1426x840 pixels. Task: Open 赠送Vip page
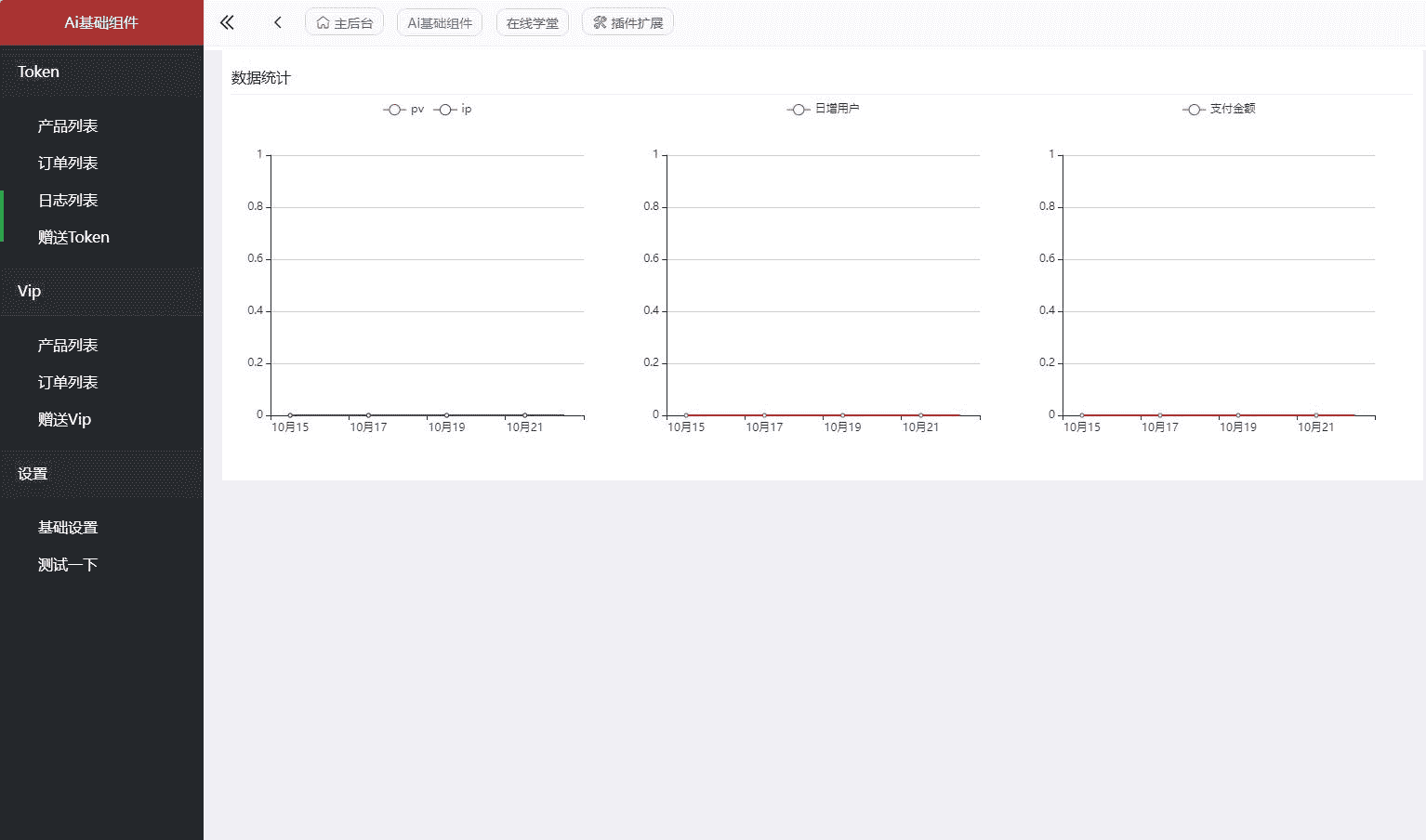click(x=64, y=420)
